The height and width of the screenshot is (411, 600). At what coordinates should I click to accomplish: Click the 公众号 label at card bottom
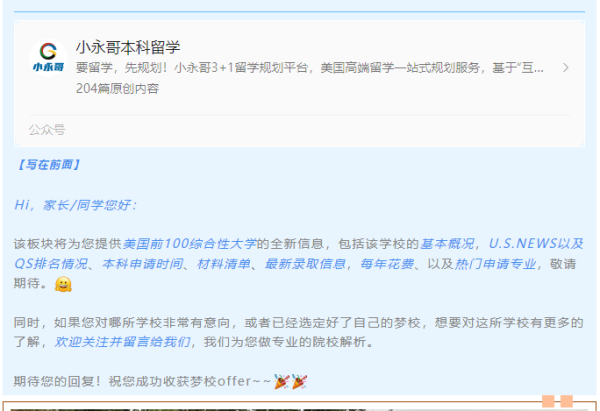(x=47, y=130)
